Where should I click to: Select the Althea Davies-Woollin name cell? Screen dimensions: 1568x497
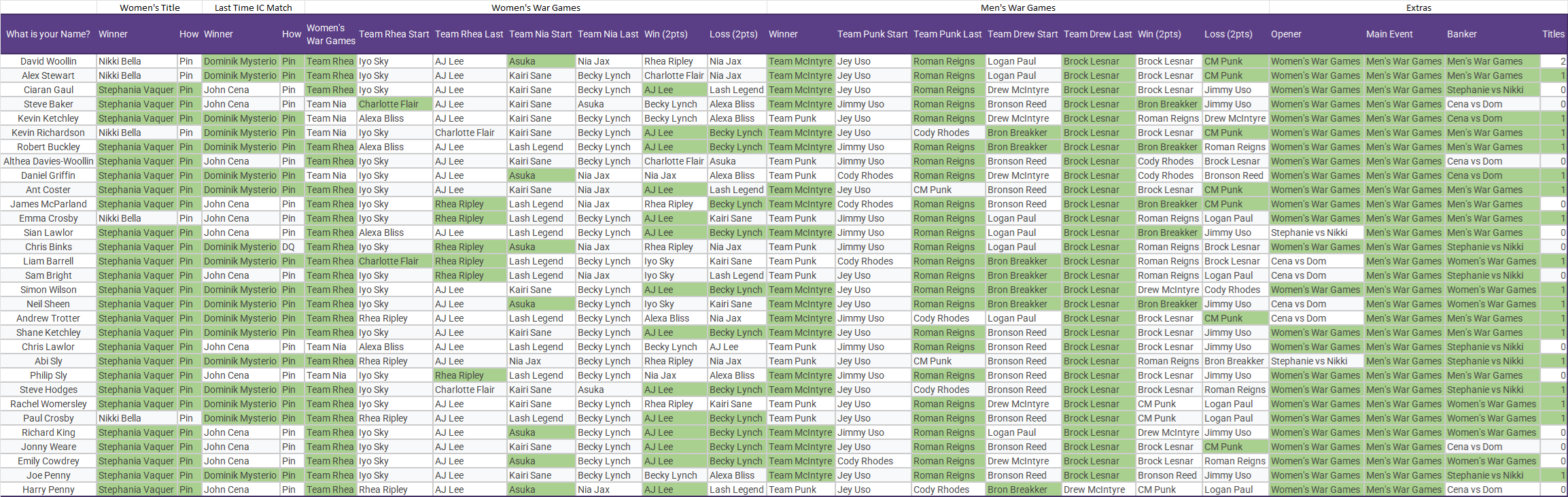(48, 161)
